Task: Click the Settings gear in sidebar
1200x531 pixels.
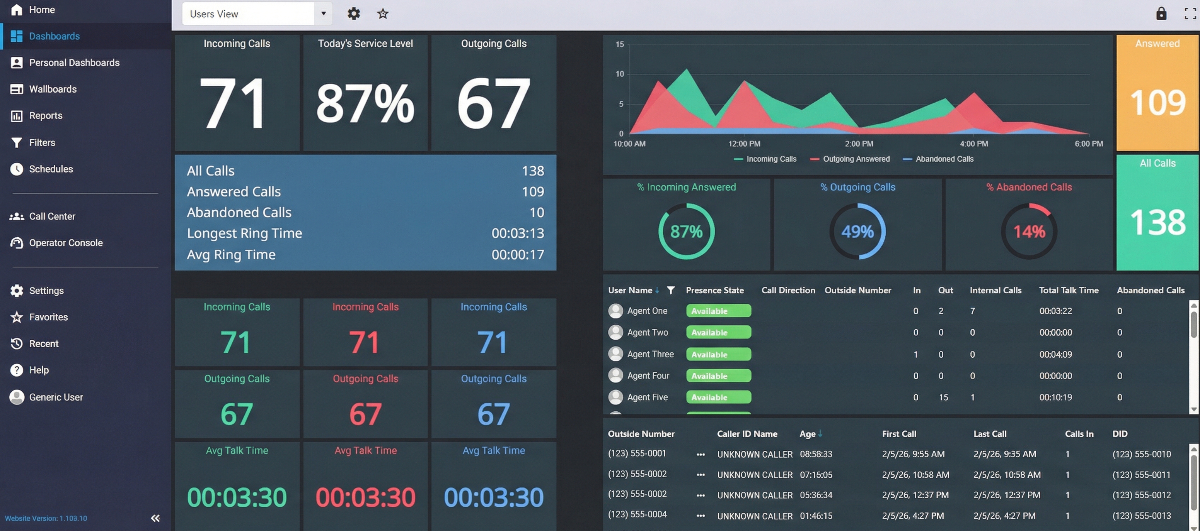Action: pyautogui.click(x=16, y=291)
